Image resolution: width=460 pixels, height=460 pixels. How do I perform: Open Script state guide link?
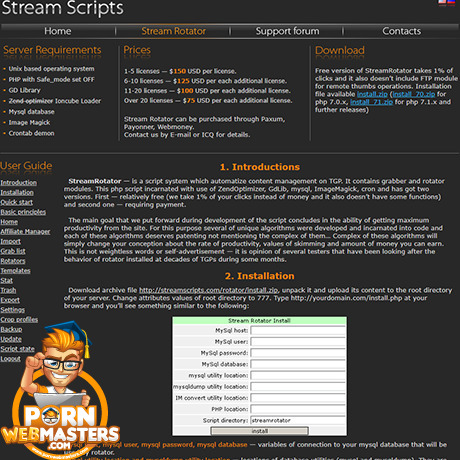coord(17,349)
